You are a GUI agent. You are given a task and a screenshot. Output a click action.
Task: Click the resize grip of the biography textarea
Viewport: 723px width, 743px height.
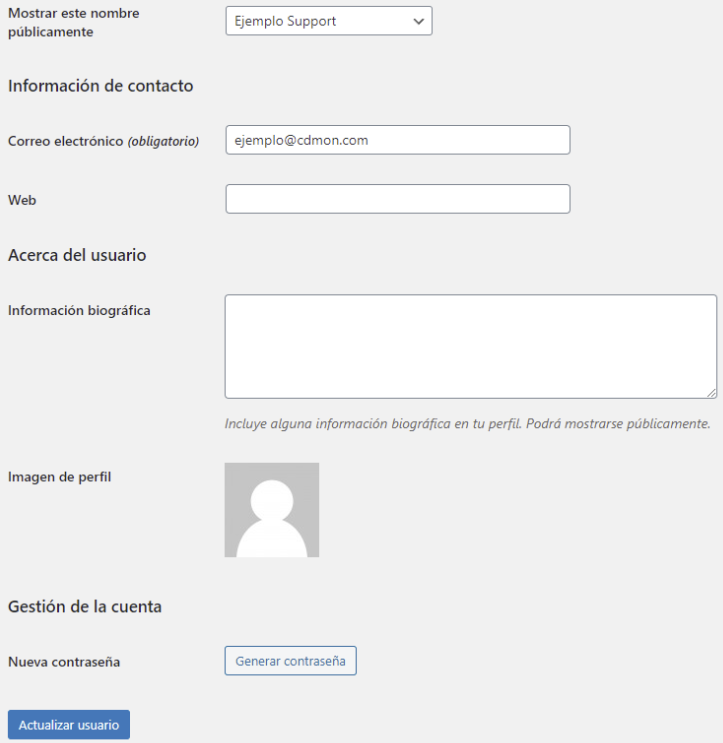[x=712, y=393]
